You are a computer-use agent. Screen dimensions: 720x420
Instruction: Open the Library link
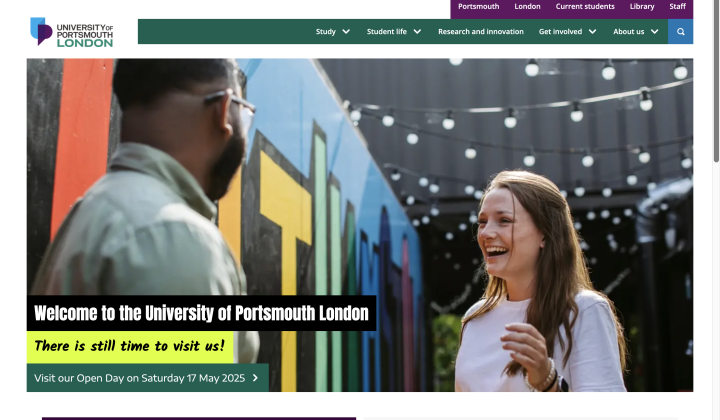click(x=642, y=6)
